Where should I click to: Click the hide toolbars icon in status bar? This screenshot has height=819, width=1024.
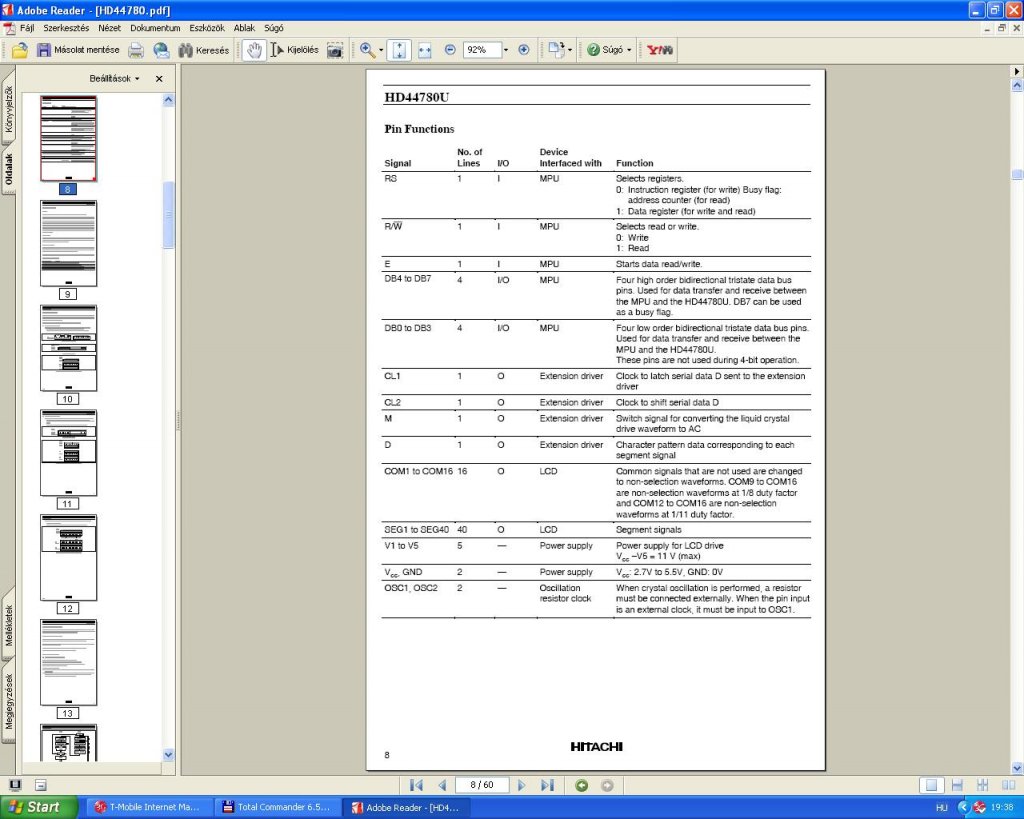(40, 785)
